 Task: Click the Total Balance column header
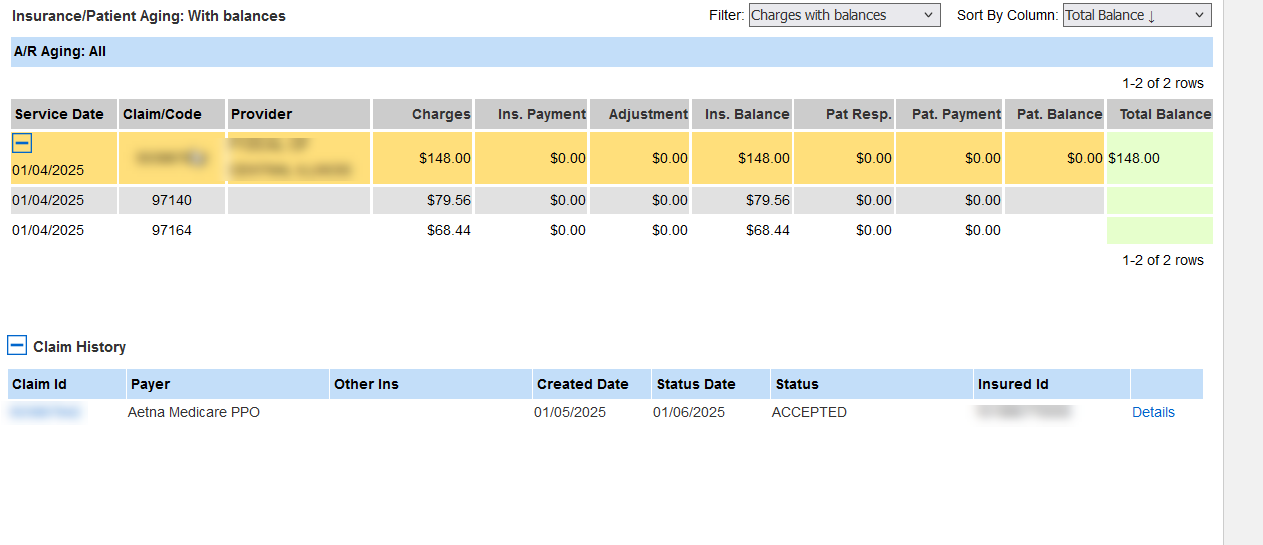tap(1164, 114)
